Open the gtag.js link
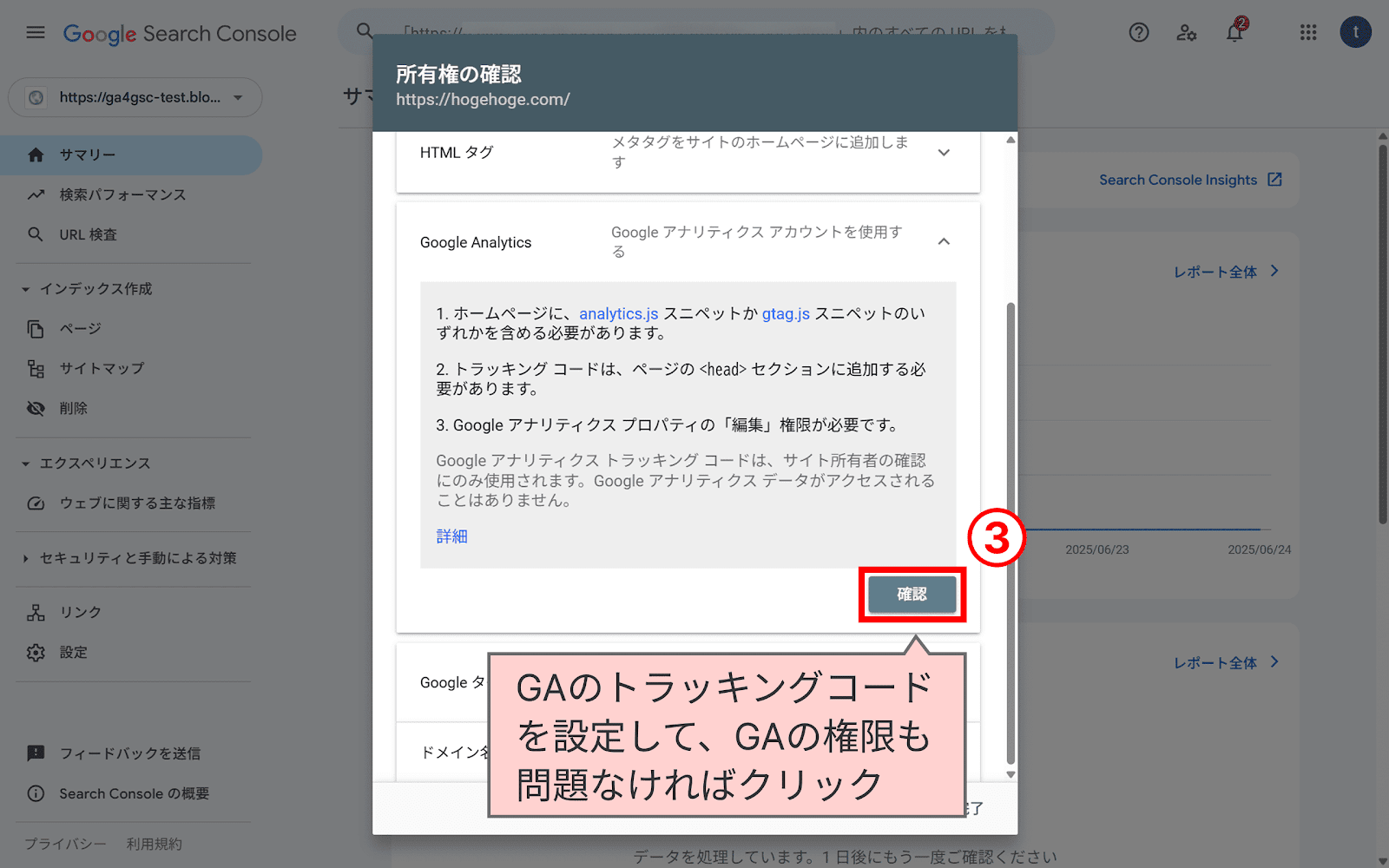This screenshot has height=868, width=1389. [x=785, y=313]
